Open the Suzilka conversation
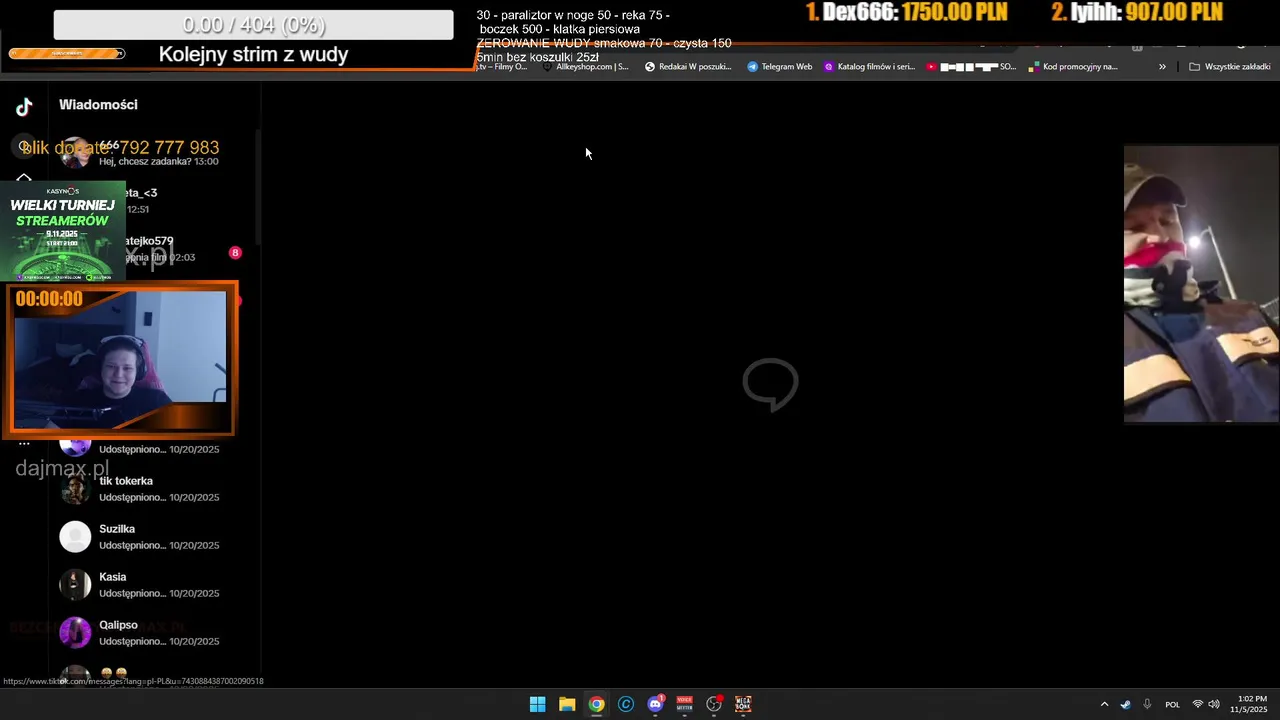The image size is (1280, 720). [155, 537]
